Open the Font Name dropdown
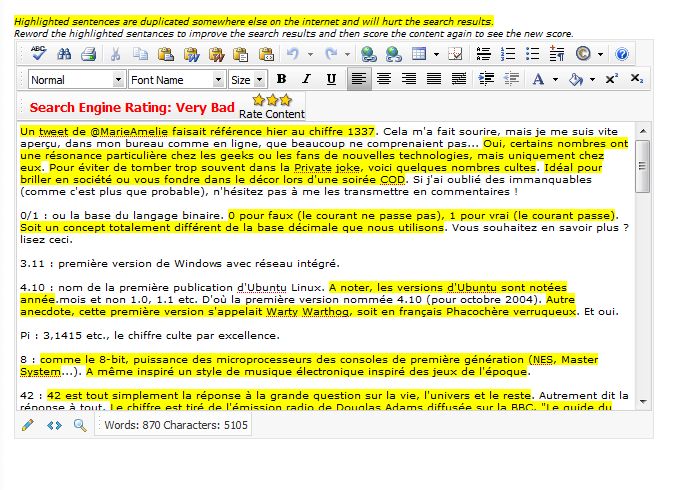This screenshot has width=680, height=490. click(x=177, y=80)
